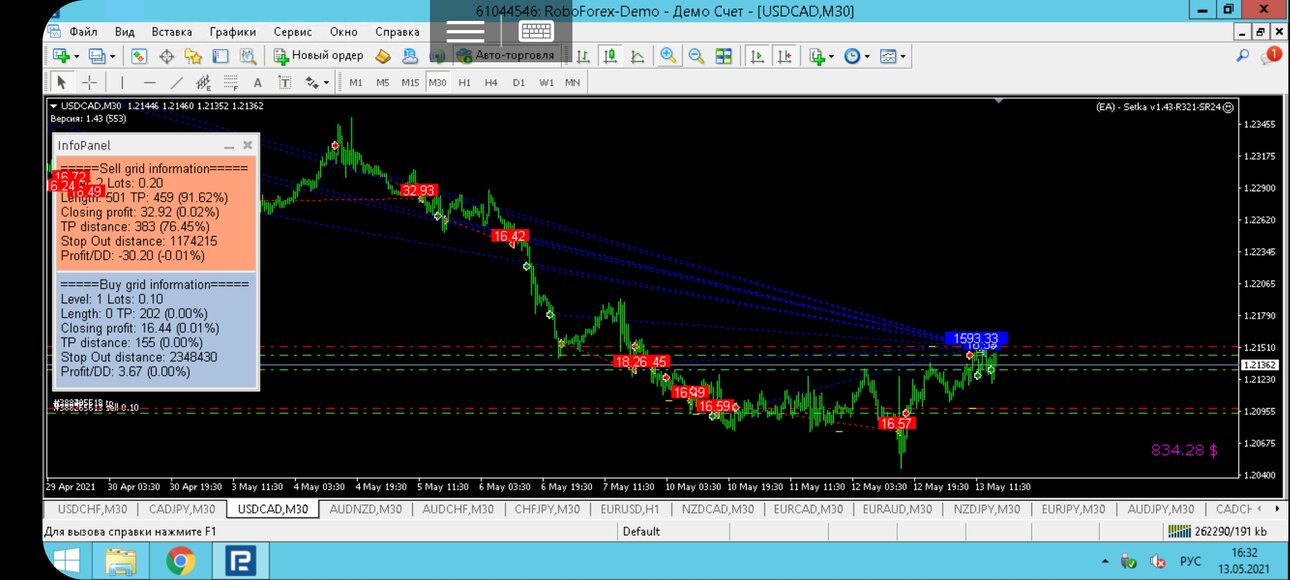Image resolution: width=1290 pixels, height=580 pixels.
Task: Toggle chart auto scroll
Action: coord(758,56)
